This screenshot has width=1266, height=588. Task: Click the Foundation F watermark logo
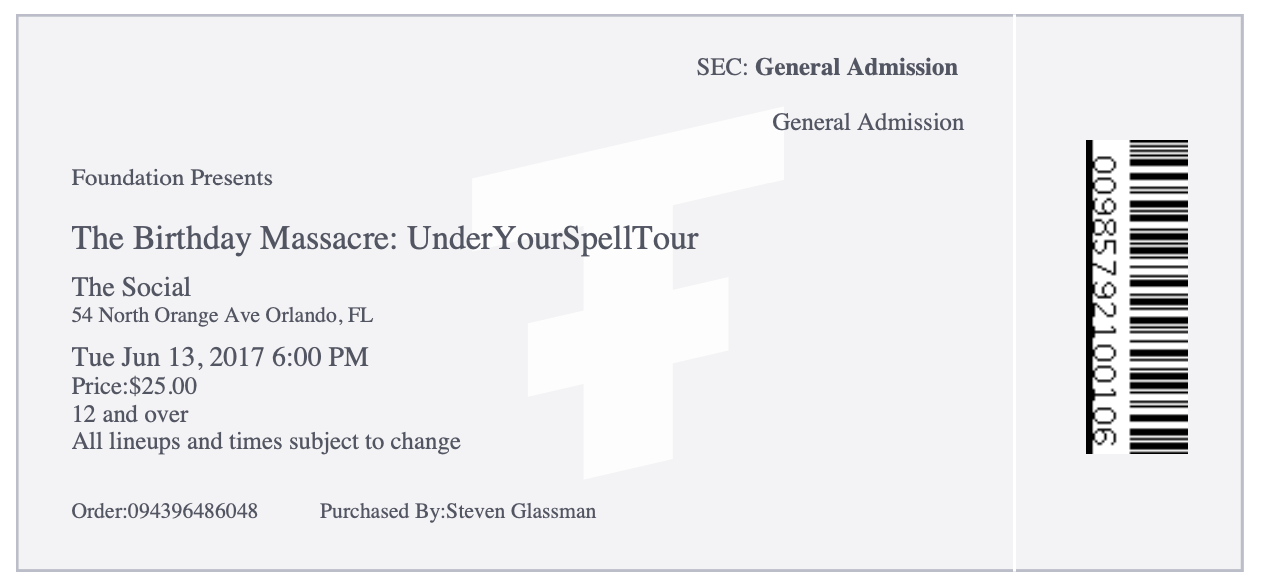pyautogui.click(x=628, y=296)
